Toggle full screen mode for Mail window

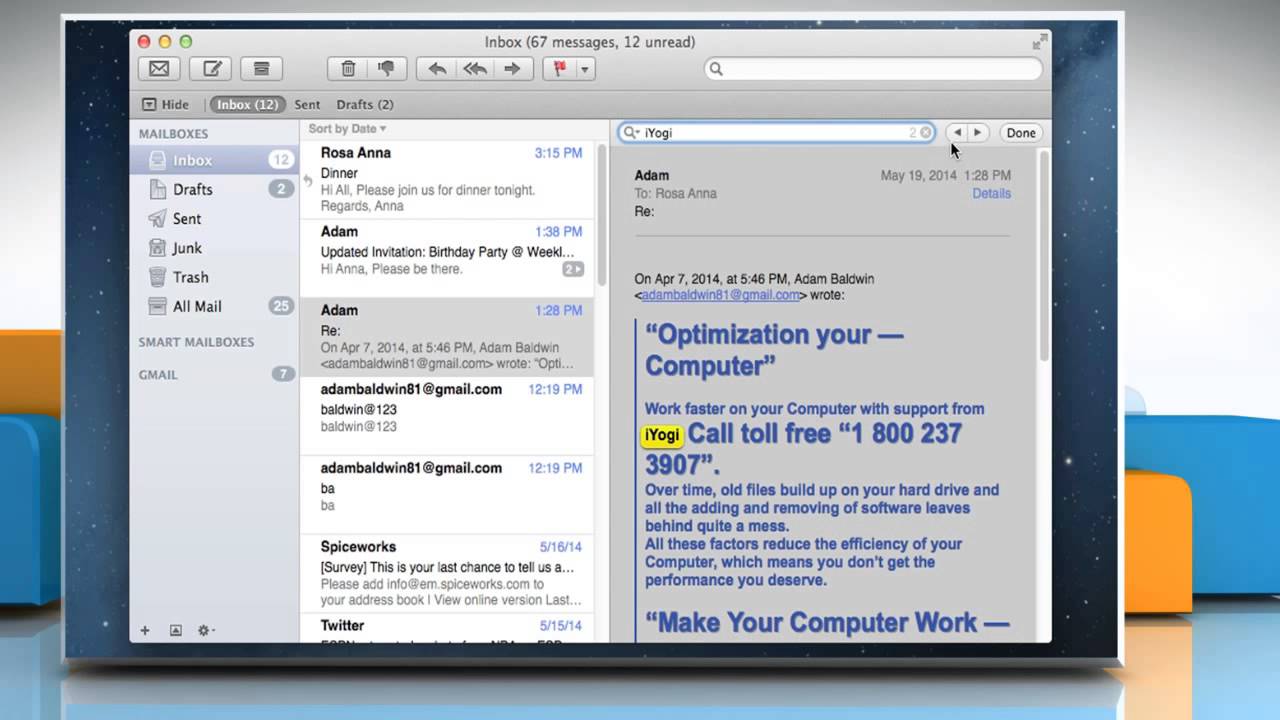[x=1040, y=41]
